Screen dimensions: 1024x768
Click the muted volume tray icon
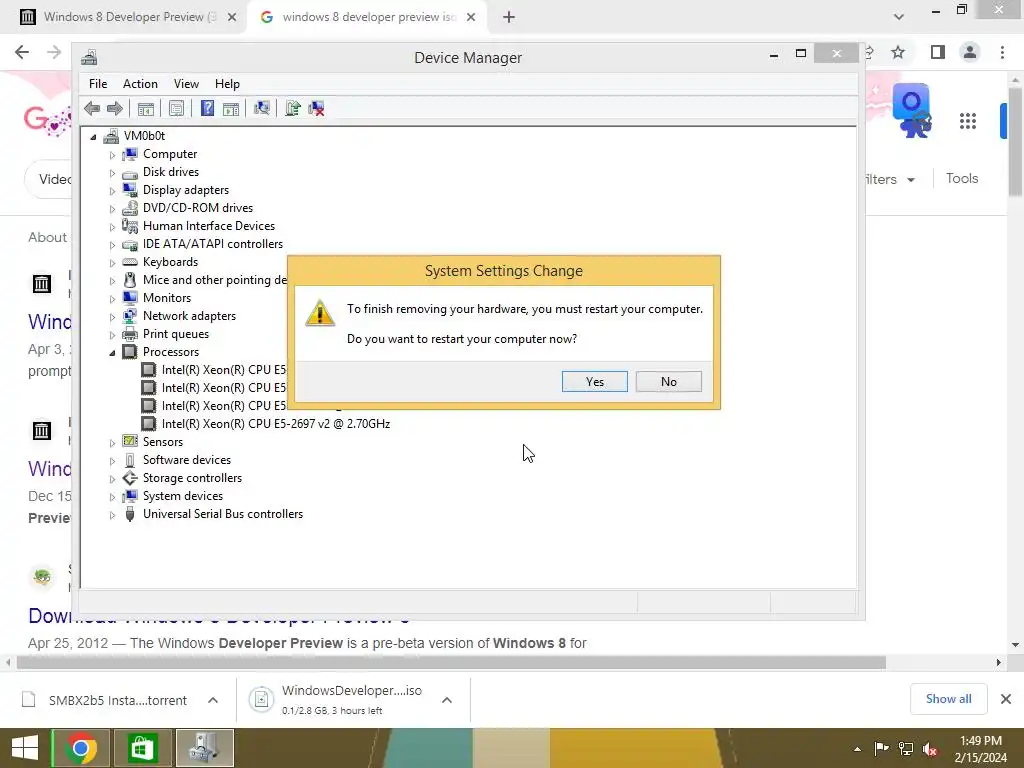pos(930,749)
